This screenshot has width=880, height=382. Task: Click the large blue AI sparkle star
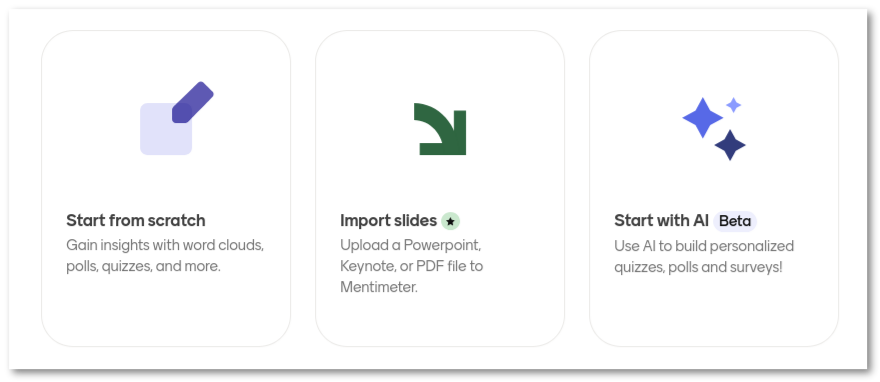tap(702, 118)
